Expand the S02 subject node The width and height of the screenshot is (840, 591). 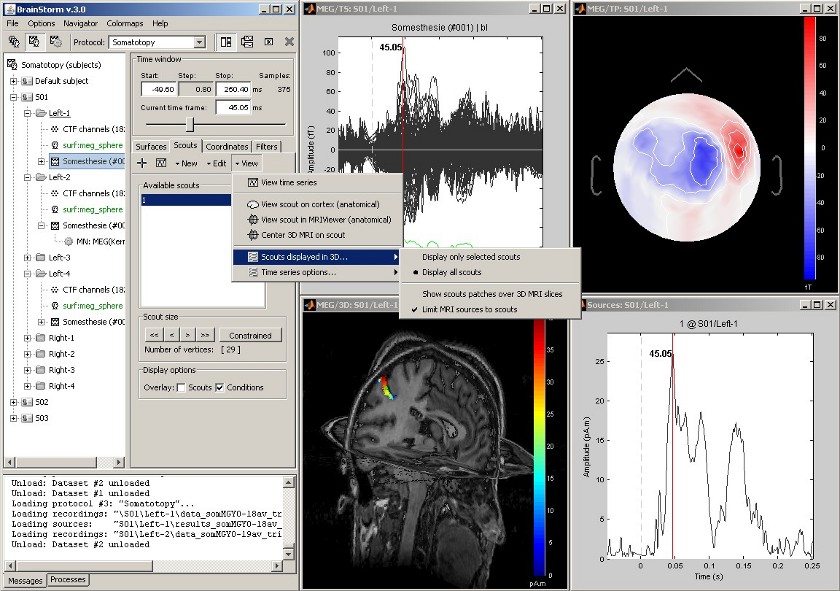point(13,402)
